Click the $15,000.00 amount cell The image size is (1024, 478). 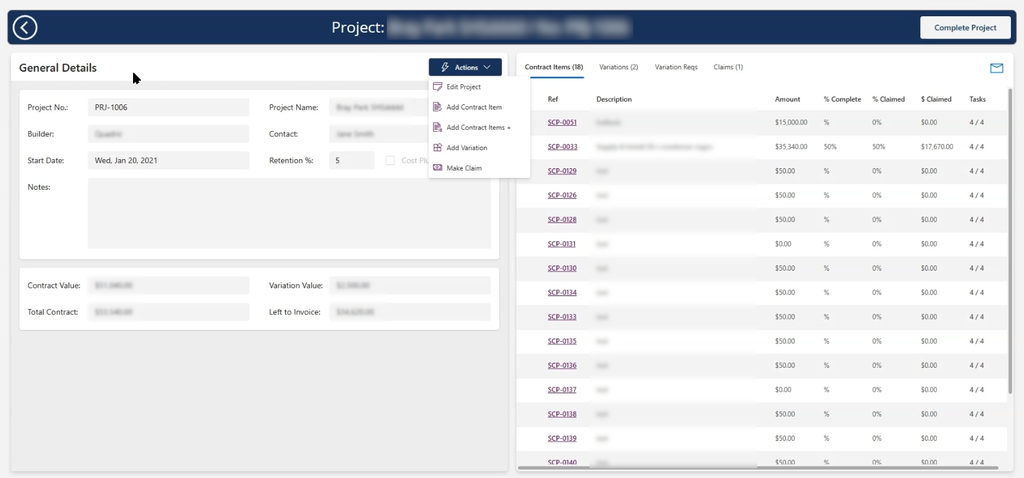(x=791, y=122)
